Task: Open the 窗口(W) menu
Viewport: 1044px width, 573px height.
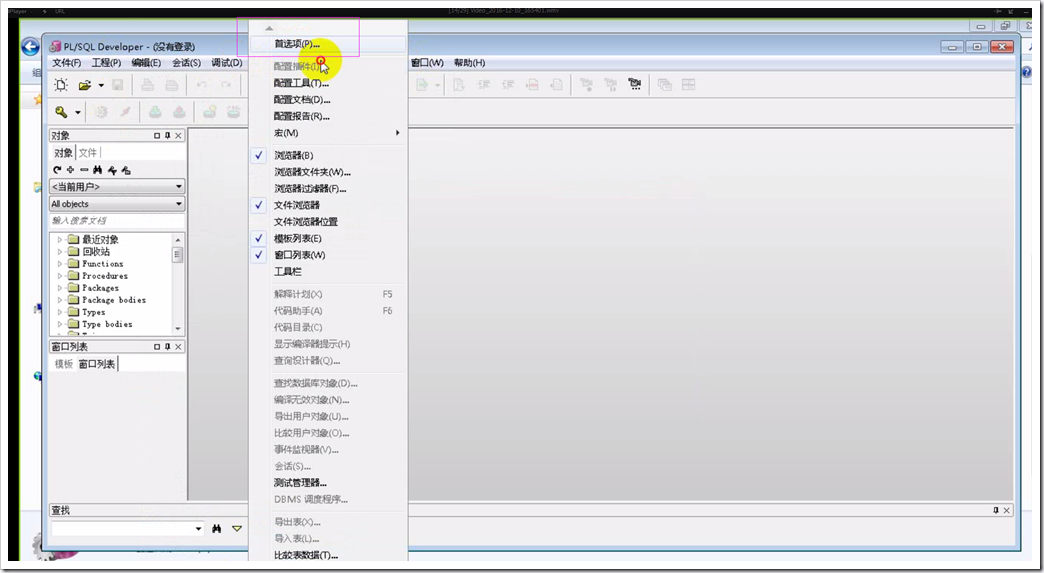Action: (x=427, y=63)
